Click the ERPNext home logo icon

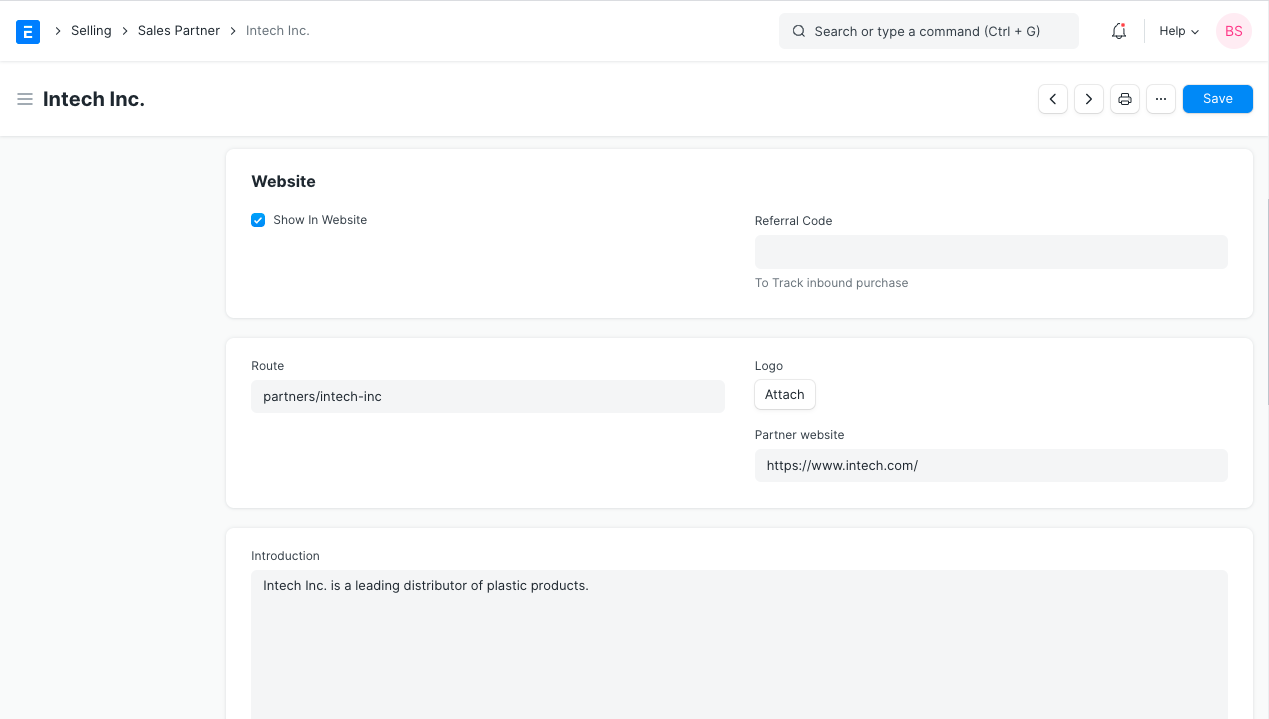pos(28,31)
